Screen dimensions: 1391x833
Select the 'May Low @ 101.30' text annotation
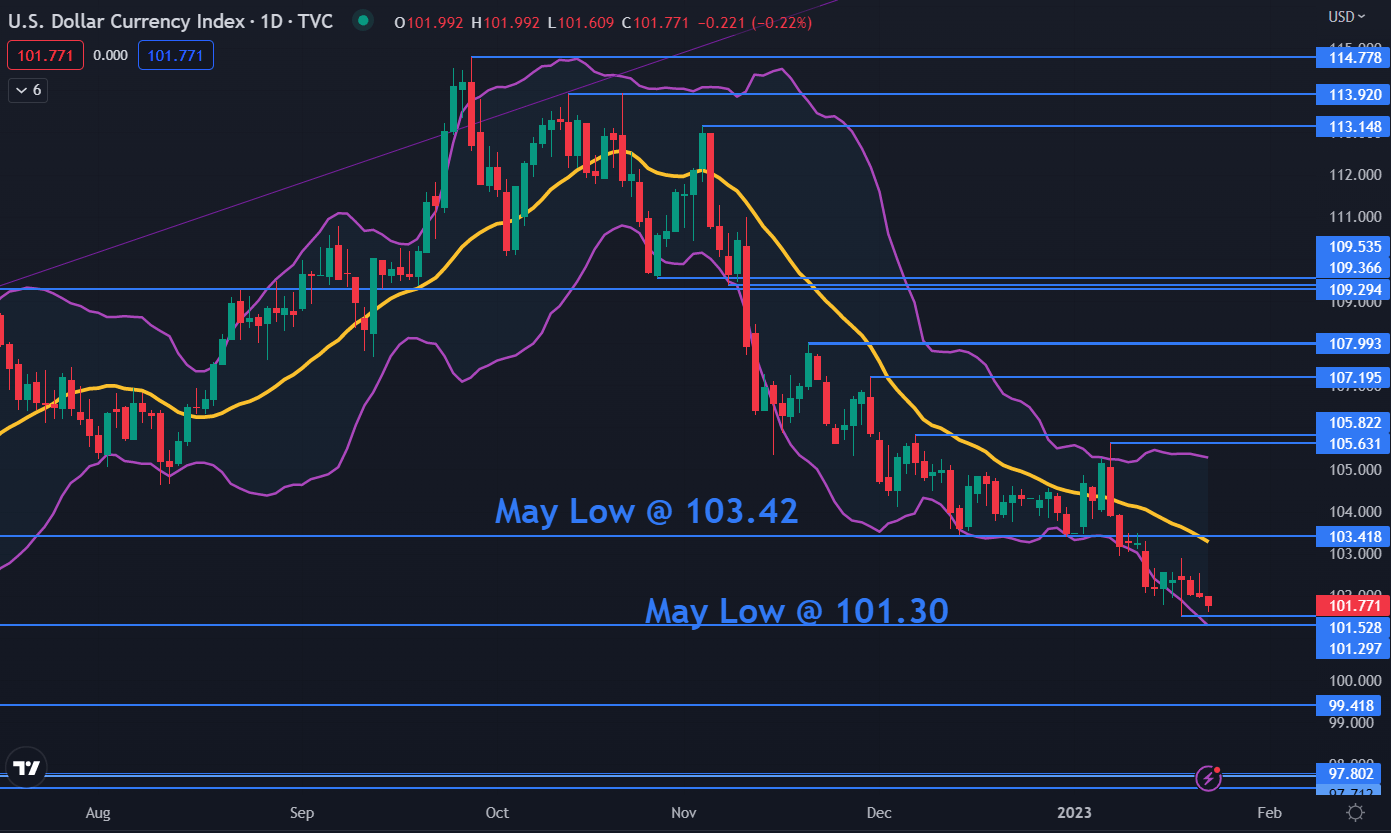pyautogui.click(x=796, y=610)
